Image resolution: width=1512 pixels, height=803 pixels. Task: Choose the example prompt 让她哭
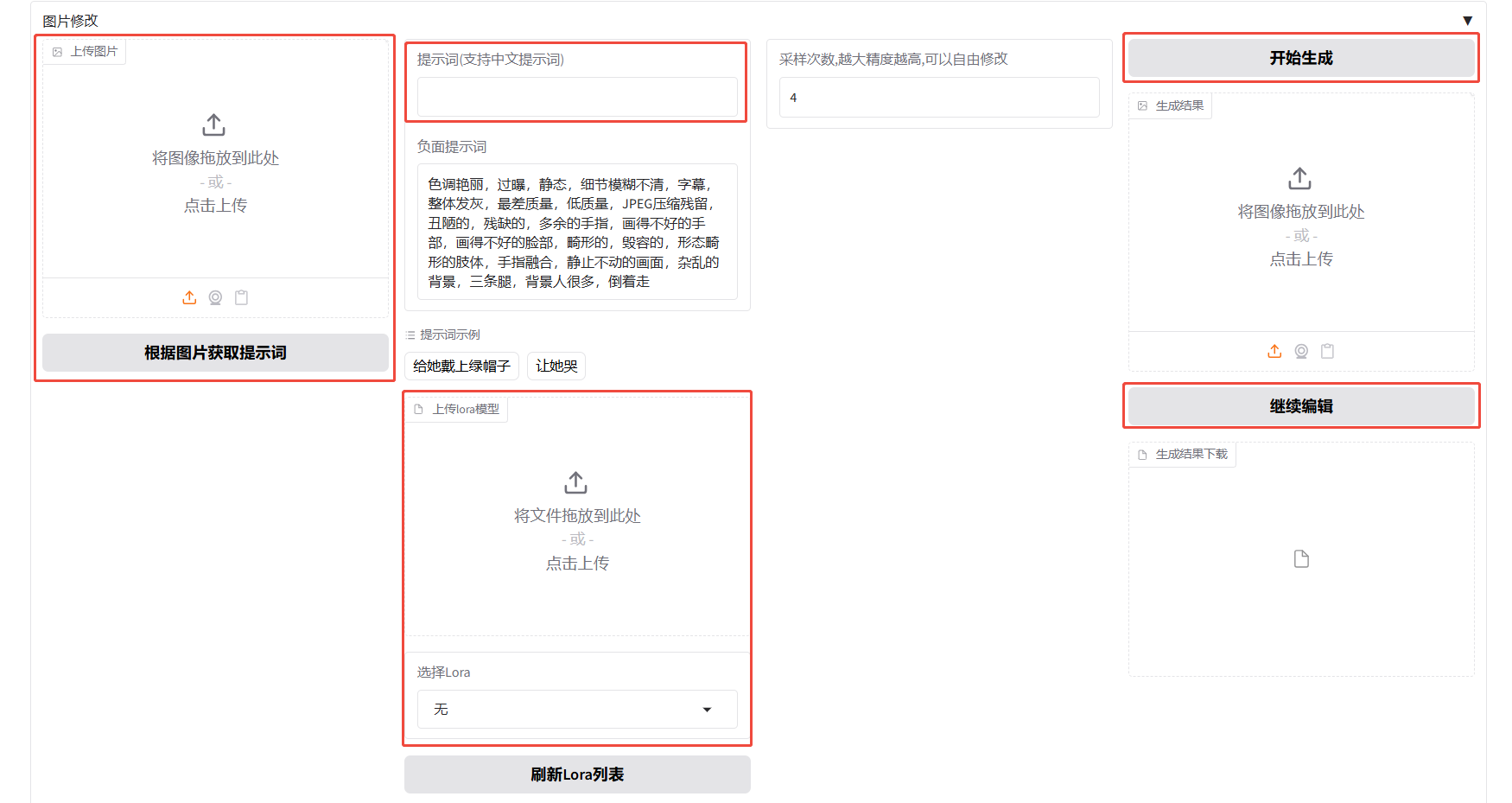click(x=556, y=366)
